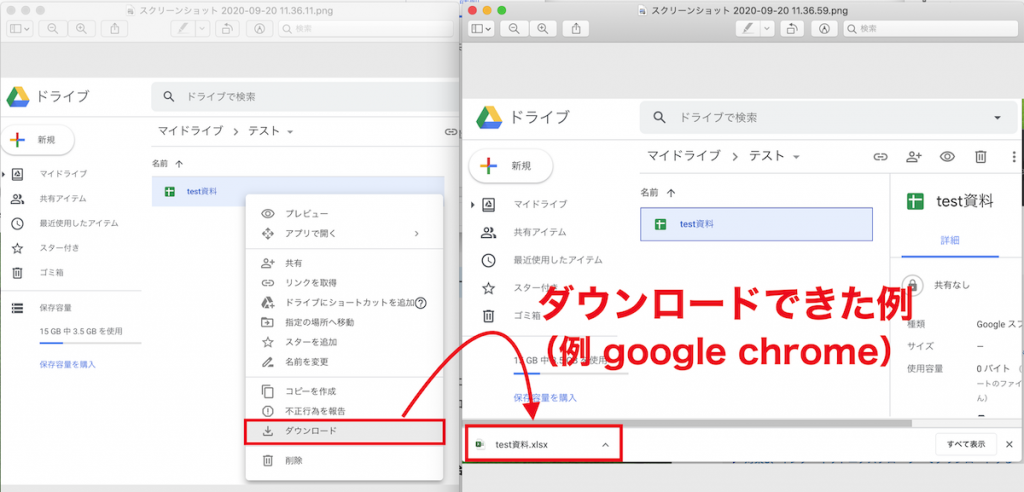Open search options arrow in right Drive search bar
1024x492 pixels.
pos(997,117)
